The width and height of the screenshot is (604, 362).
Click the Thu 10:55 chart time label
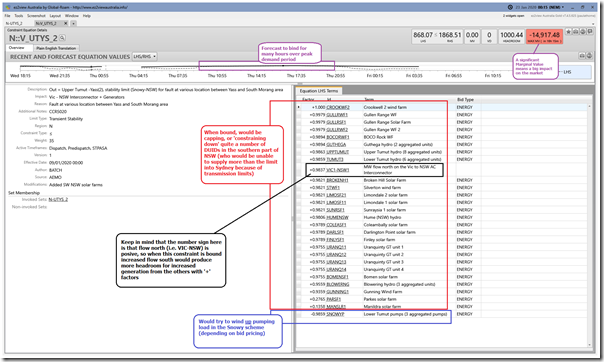[x=216, y=76]
